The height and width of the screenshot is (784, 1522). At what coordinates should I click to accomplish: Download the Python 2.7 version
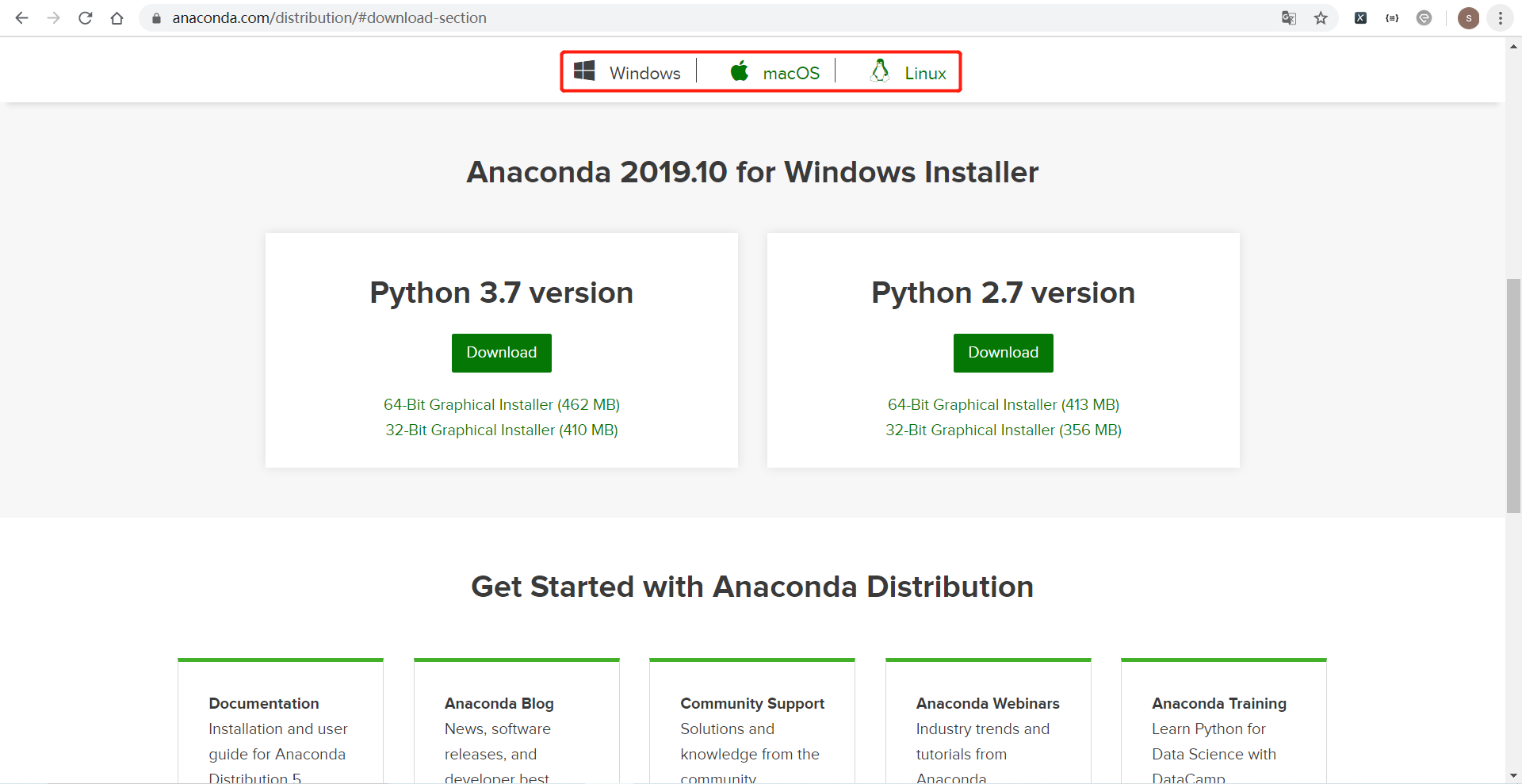click(1004, 353)
